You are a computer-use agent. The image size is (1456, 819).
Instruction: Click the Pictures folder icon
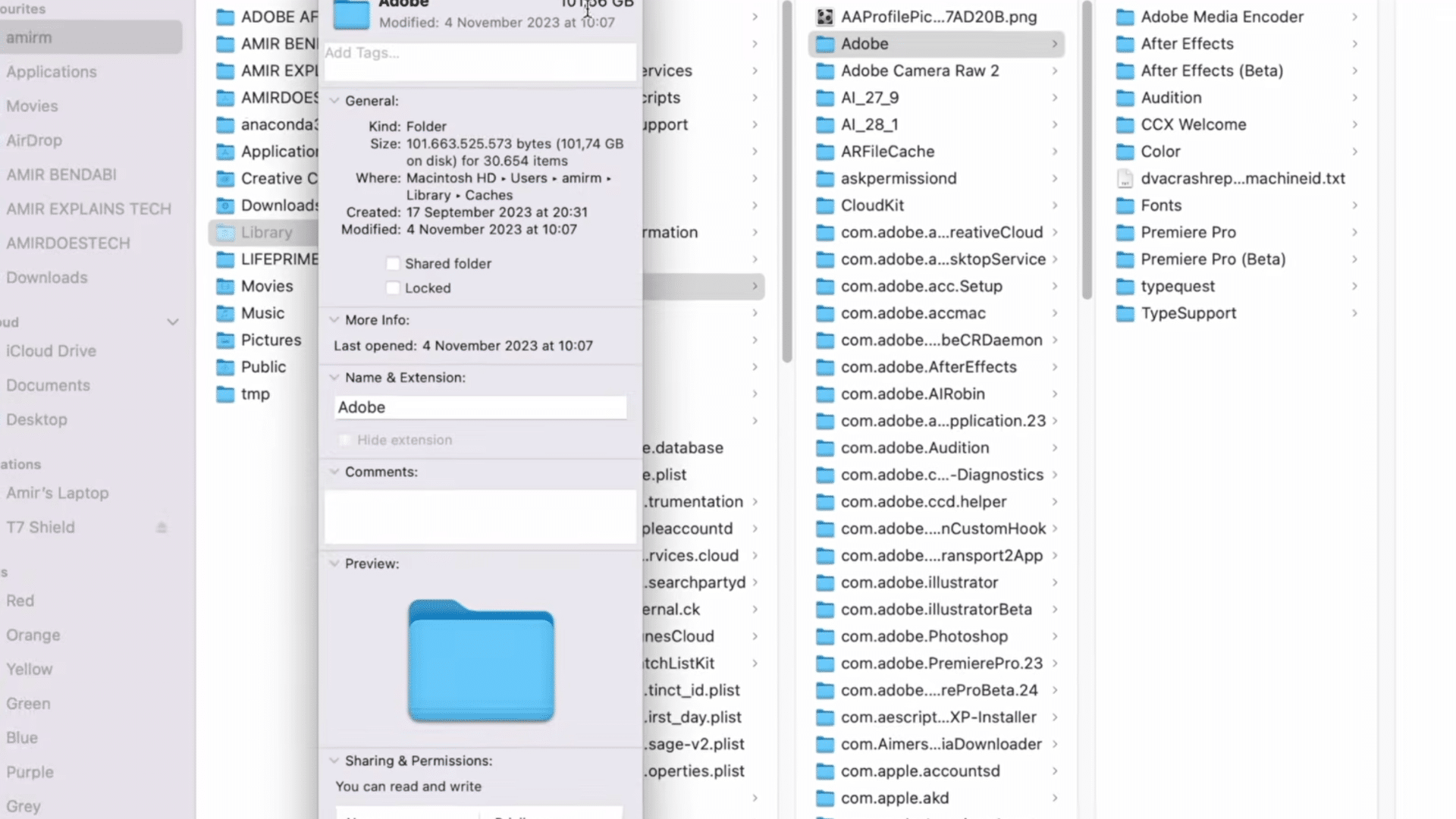click(225, 340)
